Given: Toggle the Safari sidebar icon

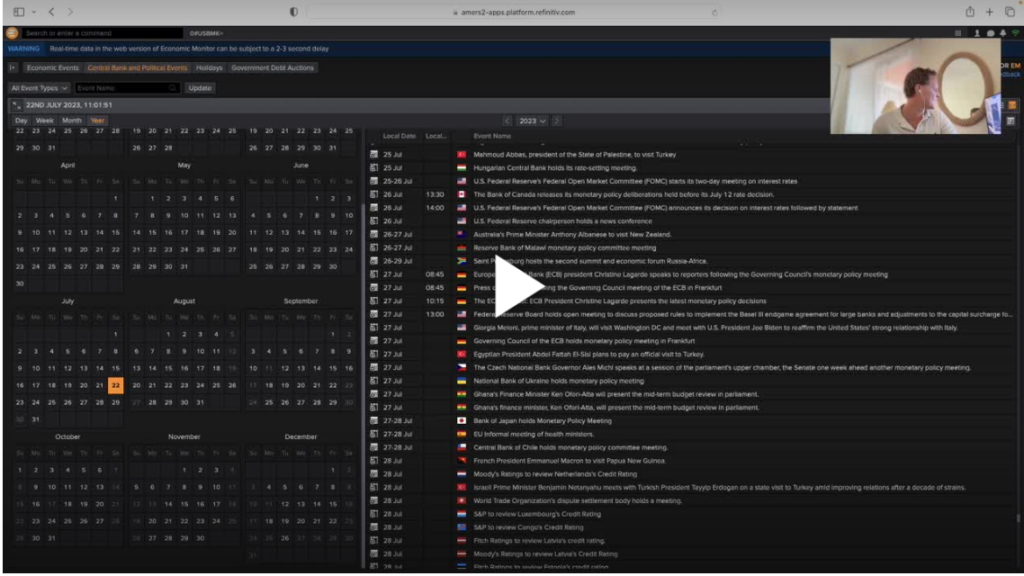Looking at the screenshot, I should tap(19, 12).
